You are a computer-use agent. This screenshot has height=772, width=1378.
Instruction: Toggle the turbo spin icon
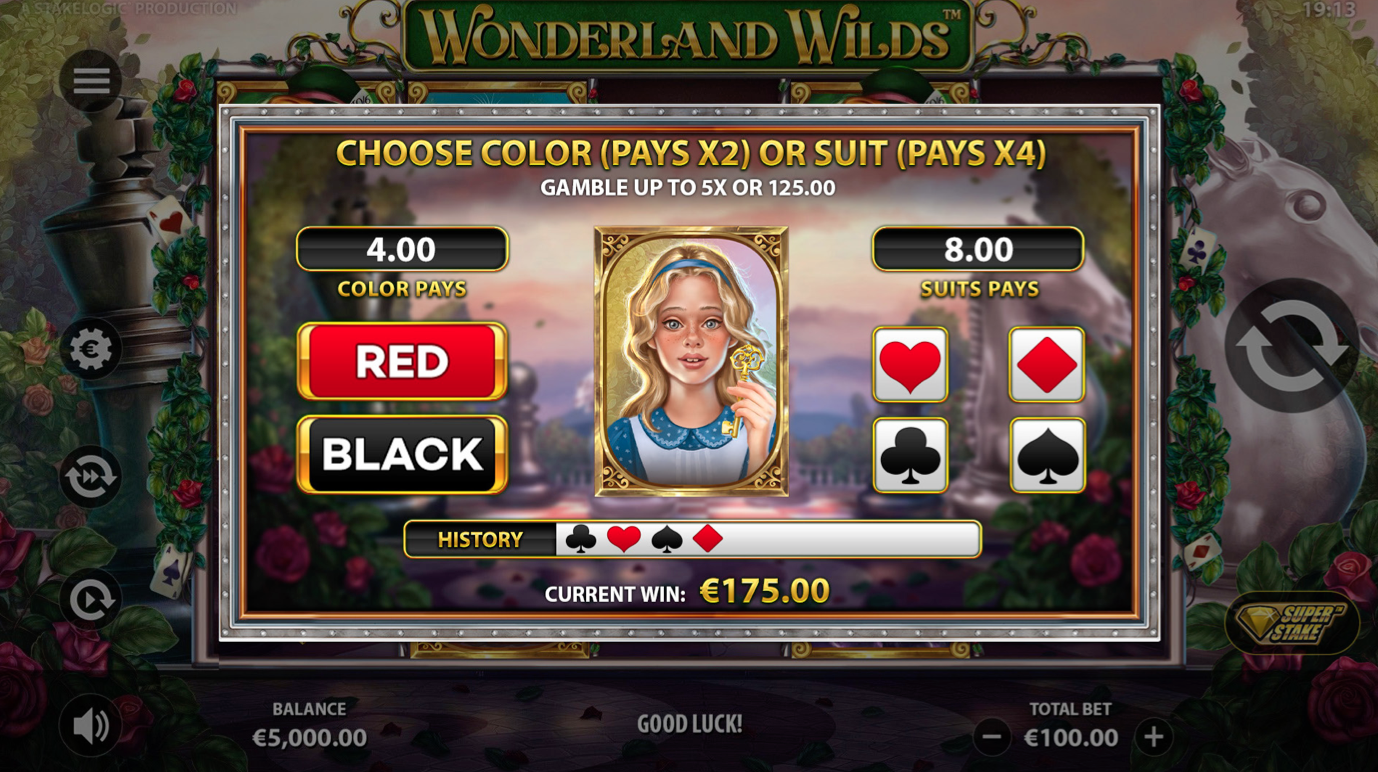click(x=91, y=477)
